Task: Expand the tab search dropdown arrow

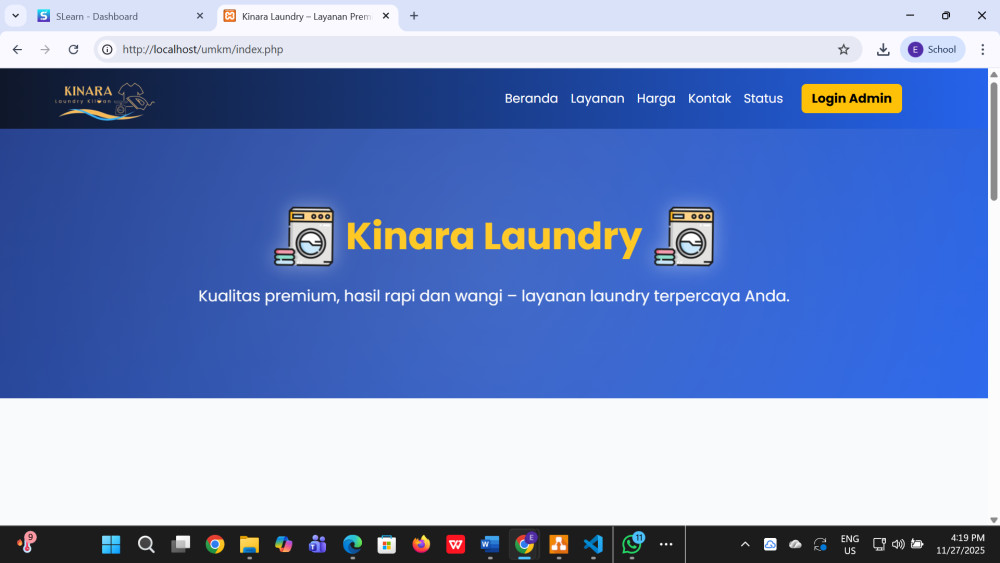Action: pos(16,16)
